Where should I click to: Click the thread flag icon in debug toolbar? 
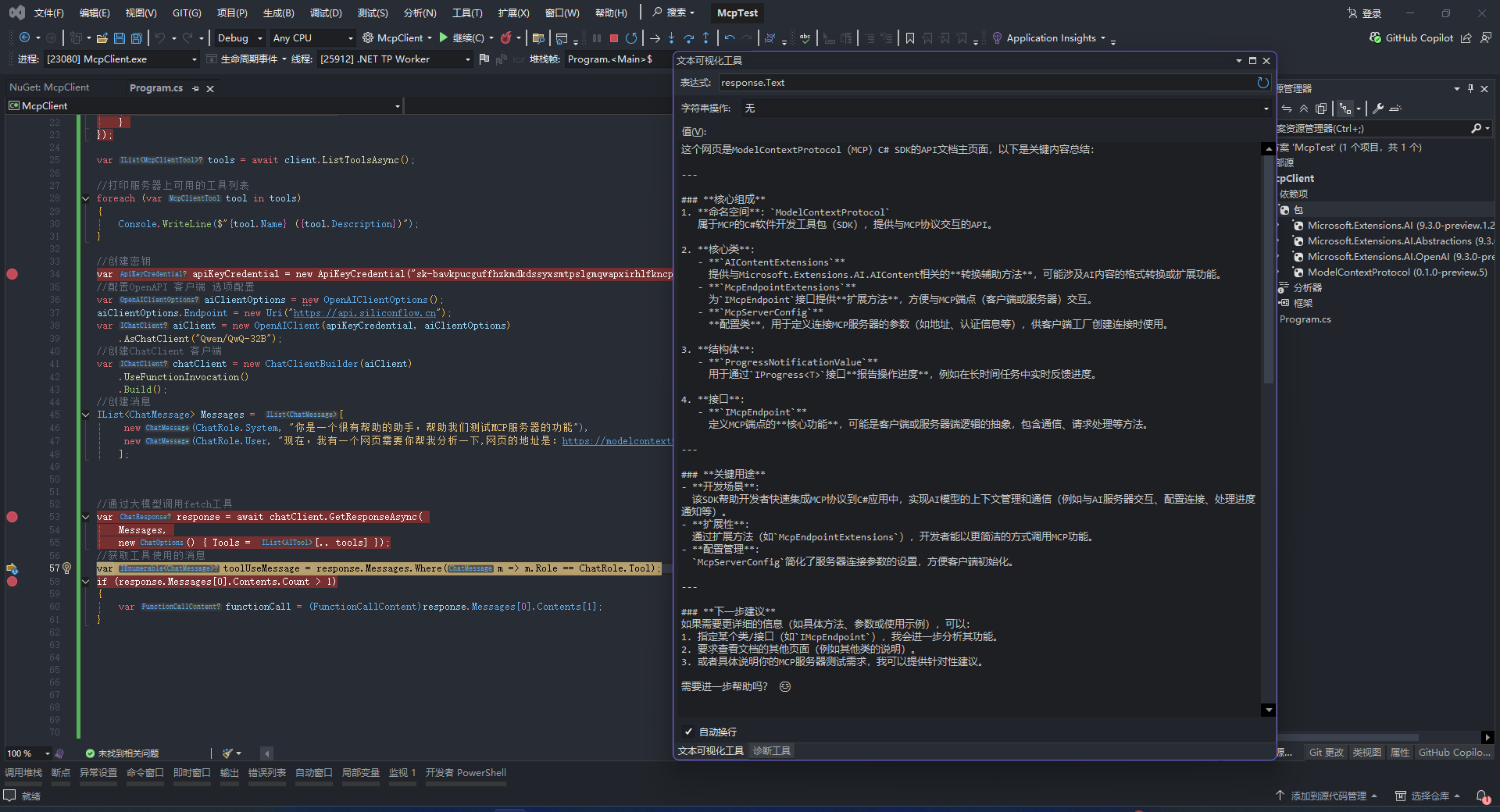click(x=484, y=59)
